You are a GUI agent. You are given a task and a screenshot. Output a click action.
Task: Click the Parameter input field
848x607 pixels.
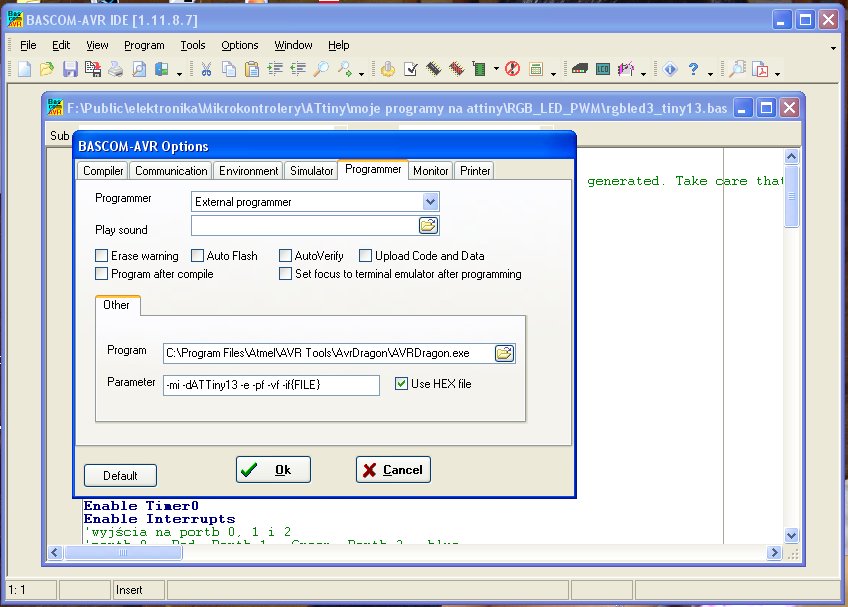tap(271, 385)
